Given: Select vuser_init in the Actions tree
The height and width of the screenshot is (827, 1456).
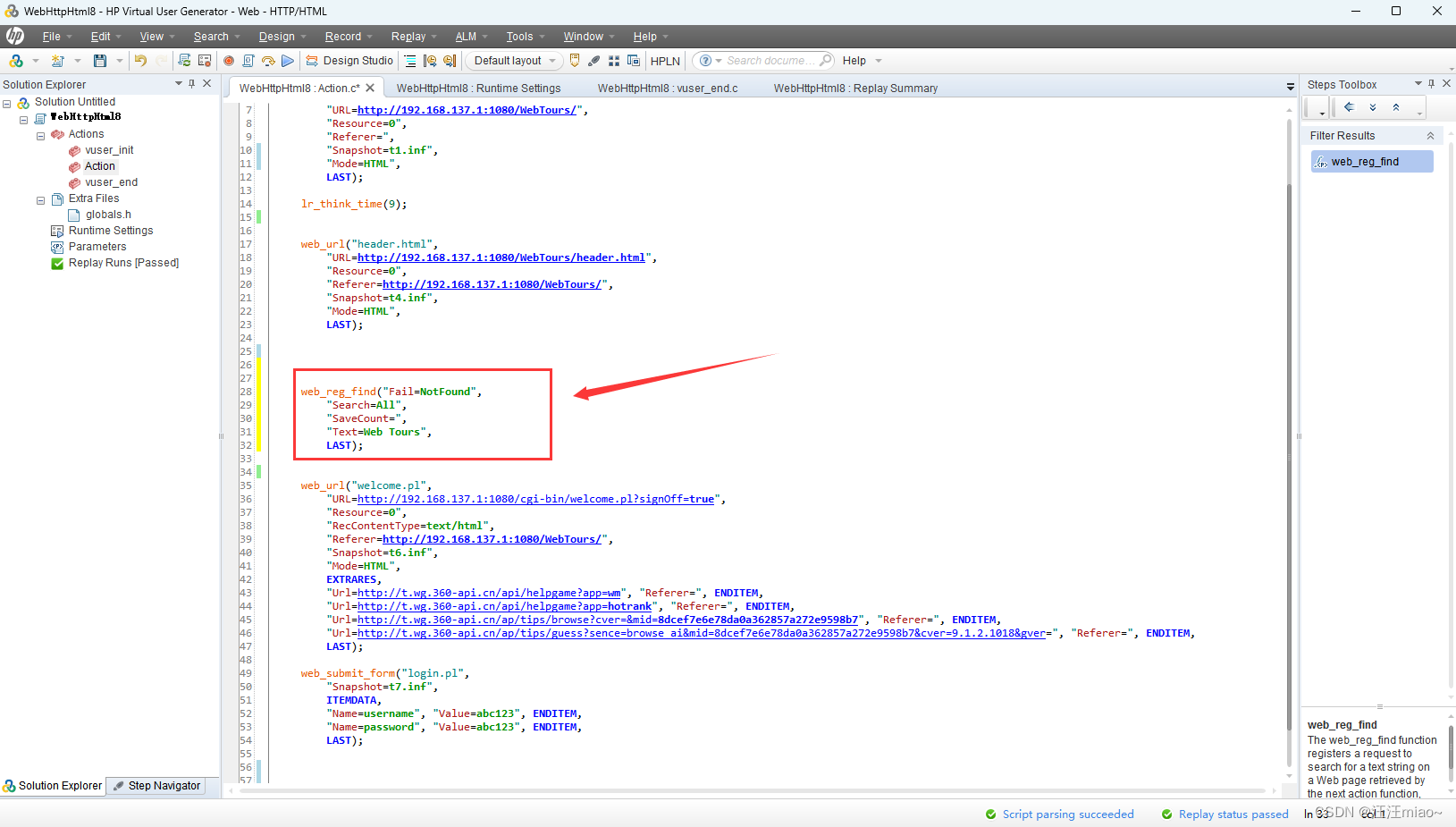Looking at the screenshot, I should pyautogui.click(x=109, y=150).
